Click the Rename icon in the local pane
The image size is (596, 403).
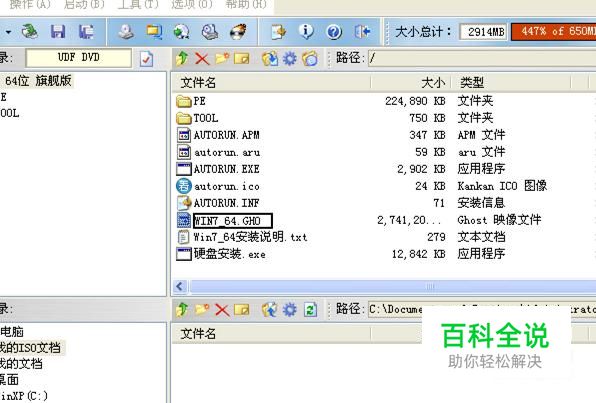click(242, 310)
